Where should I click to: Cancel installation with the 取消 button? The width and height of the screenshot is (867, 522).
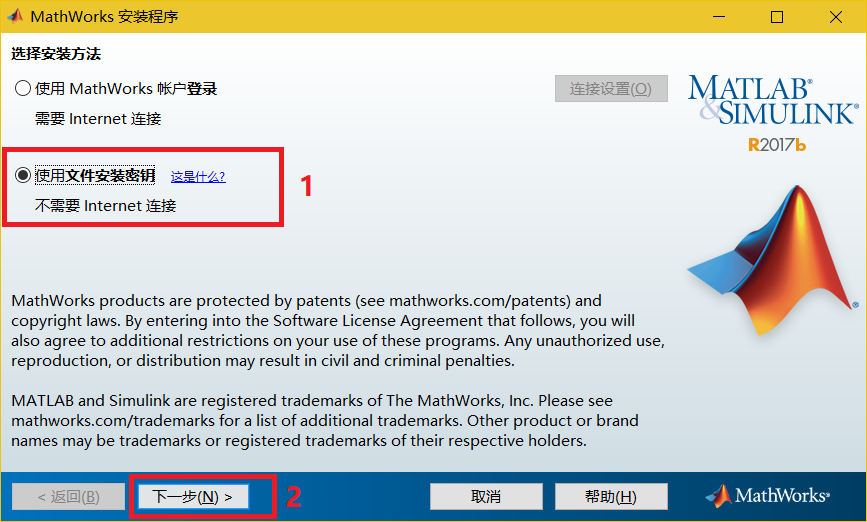[x=486, y=497]
